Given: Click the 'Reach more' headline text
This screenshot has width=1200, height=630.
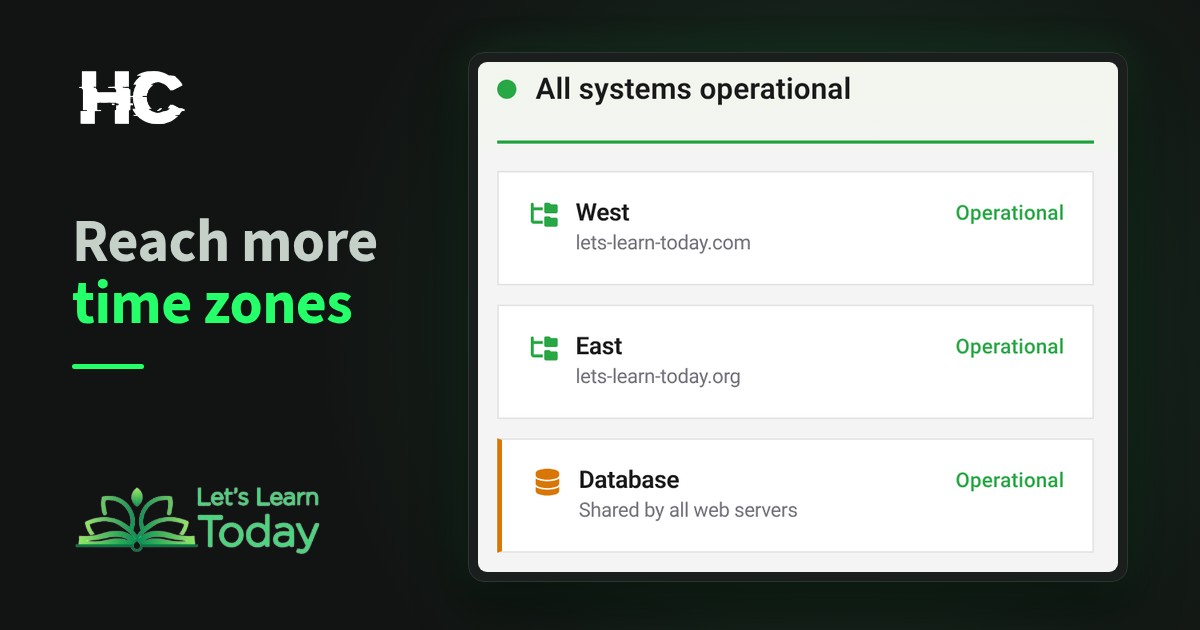Looking at the screenshot, I should tap(225, 241).
